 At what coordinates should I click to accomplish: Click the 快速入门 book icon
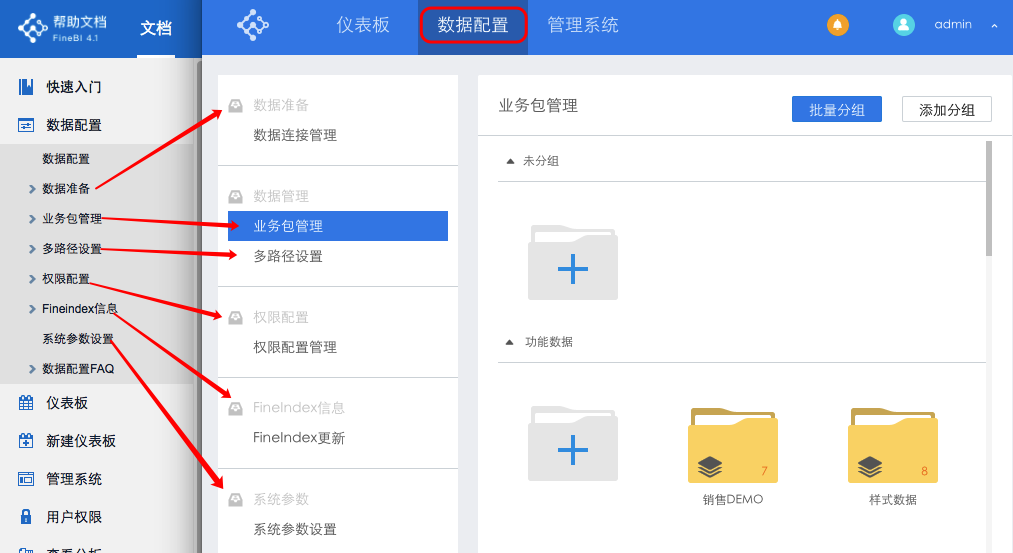click(x=26, y=87)
